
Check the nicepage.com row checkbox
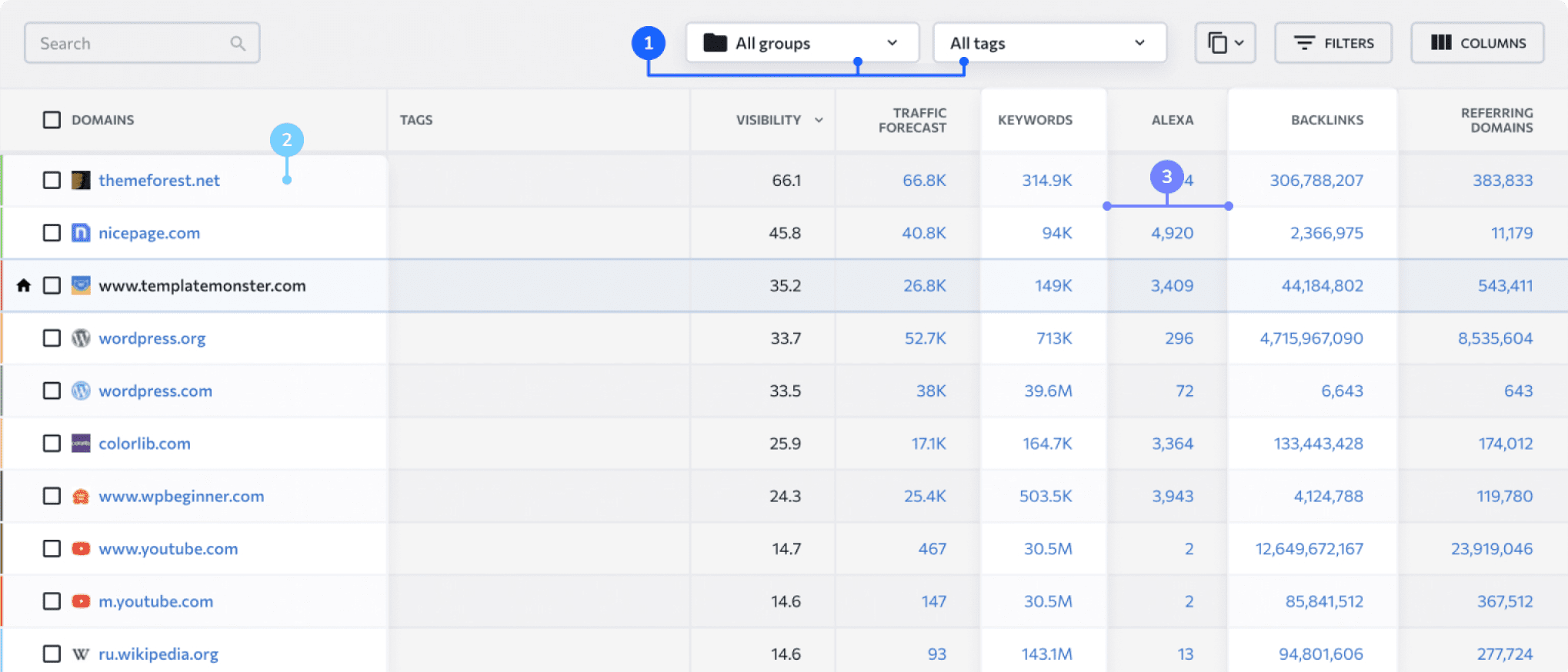pyautogui.click(x=52, y=233)
